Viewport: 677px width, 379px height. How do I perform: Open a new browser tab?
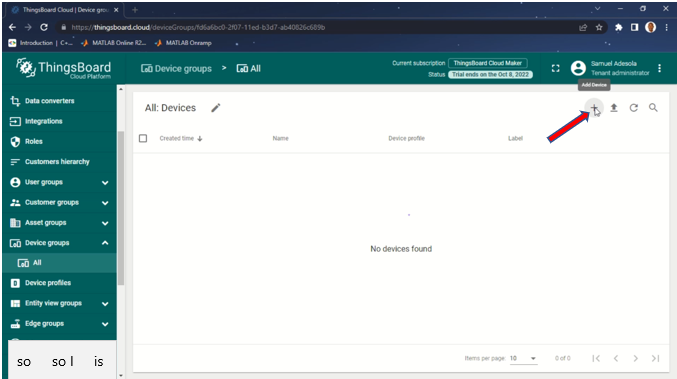tap(135, 9)
